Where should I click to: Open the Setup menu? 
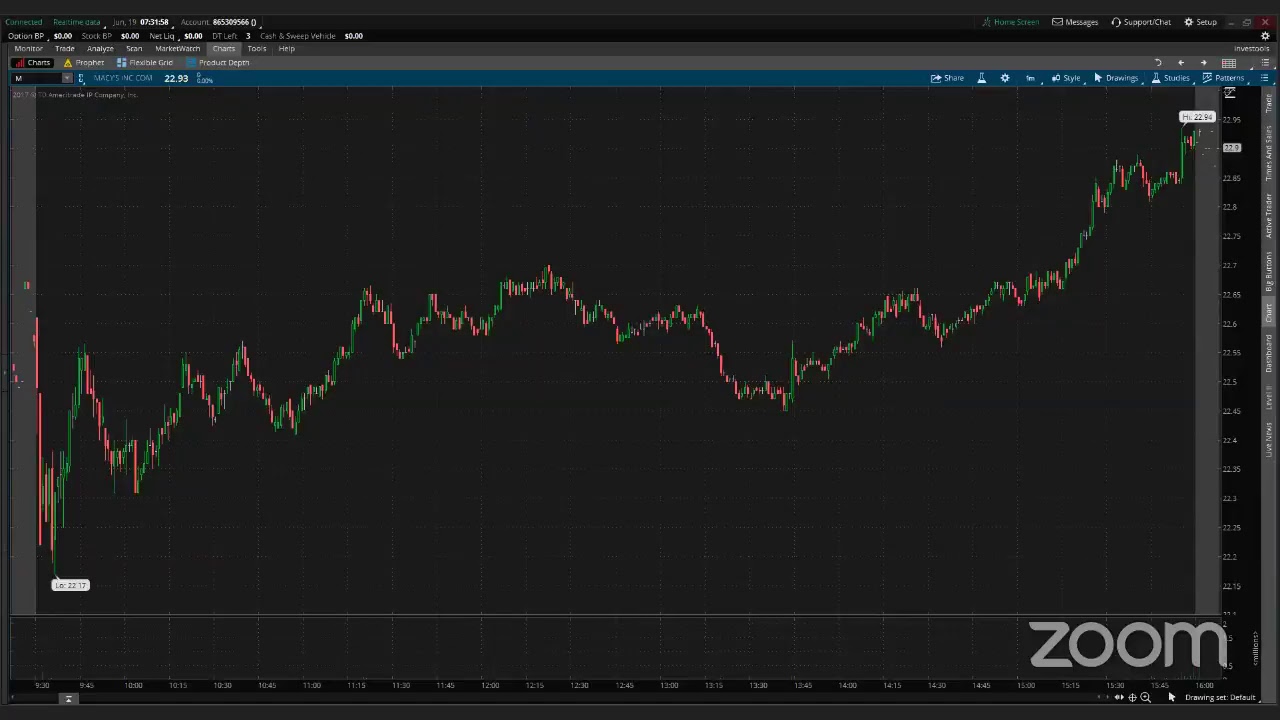point(1201,22)
